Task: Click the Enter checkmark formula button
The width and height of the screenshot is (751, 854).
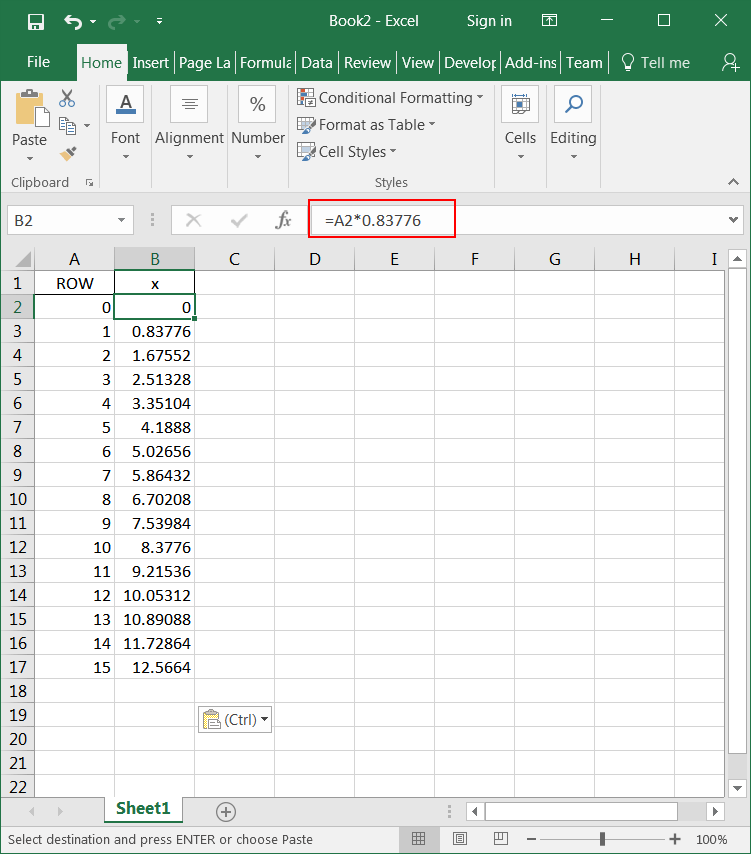Action: [x=239, y=221]
